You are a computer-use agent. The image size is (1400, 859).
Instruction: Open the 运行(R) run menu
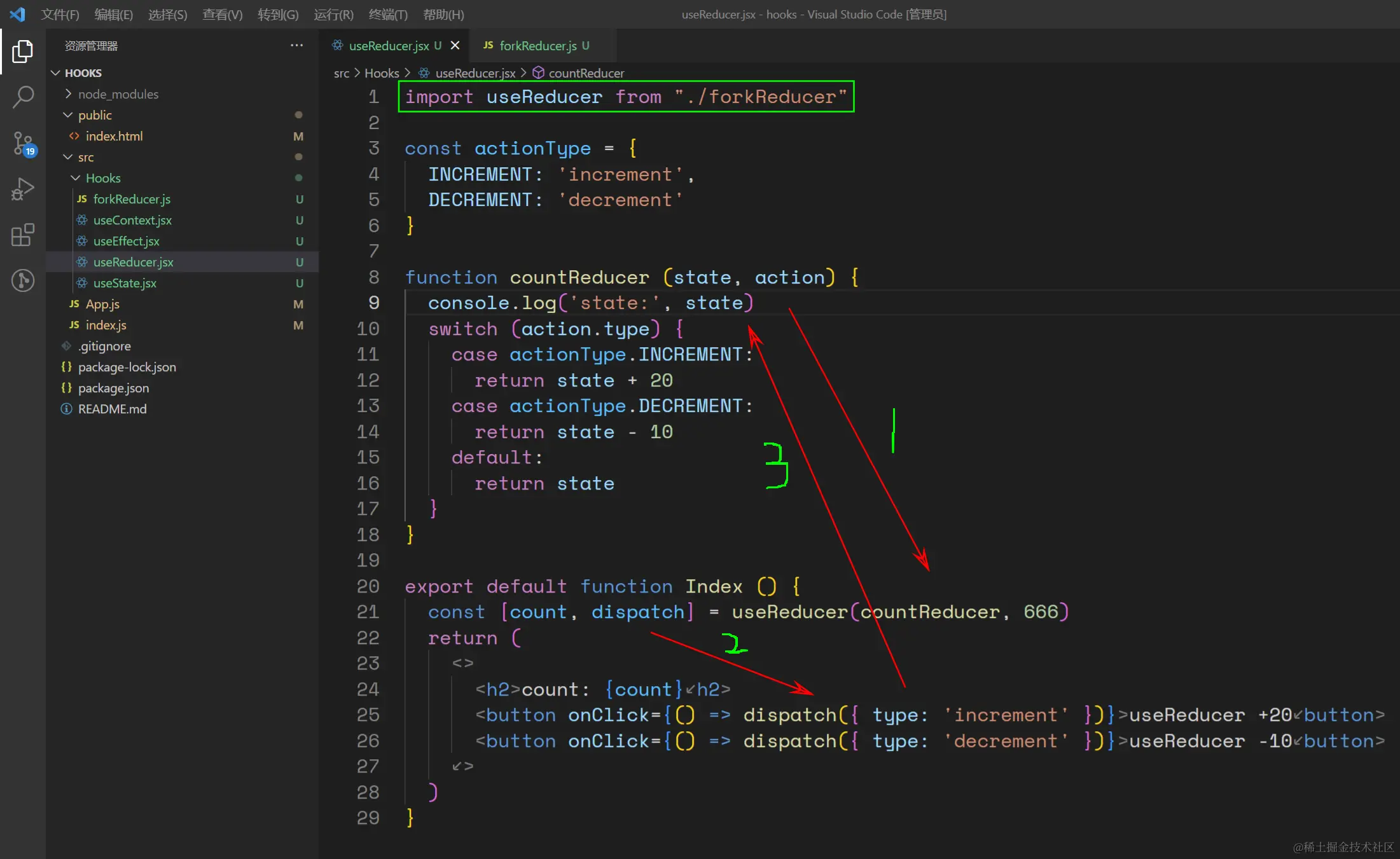(x=333, y=15)
